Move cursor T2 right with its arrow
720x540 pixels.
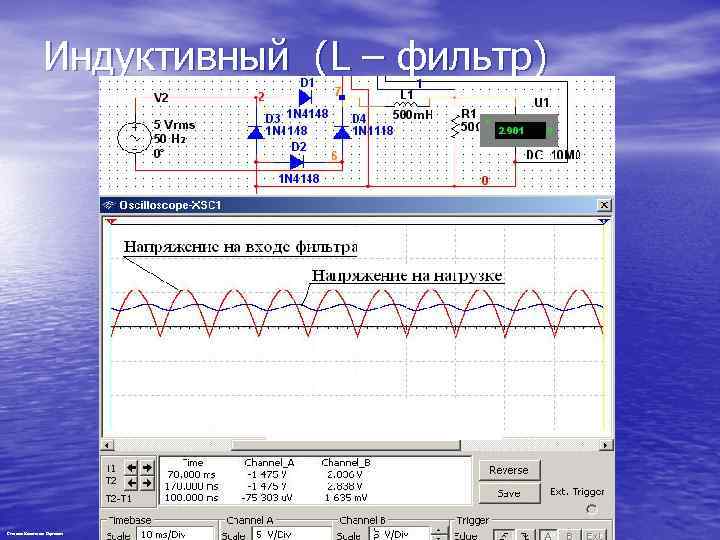(x=147, y=483)
